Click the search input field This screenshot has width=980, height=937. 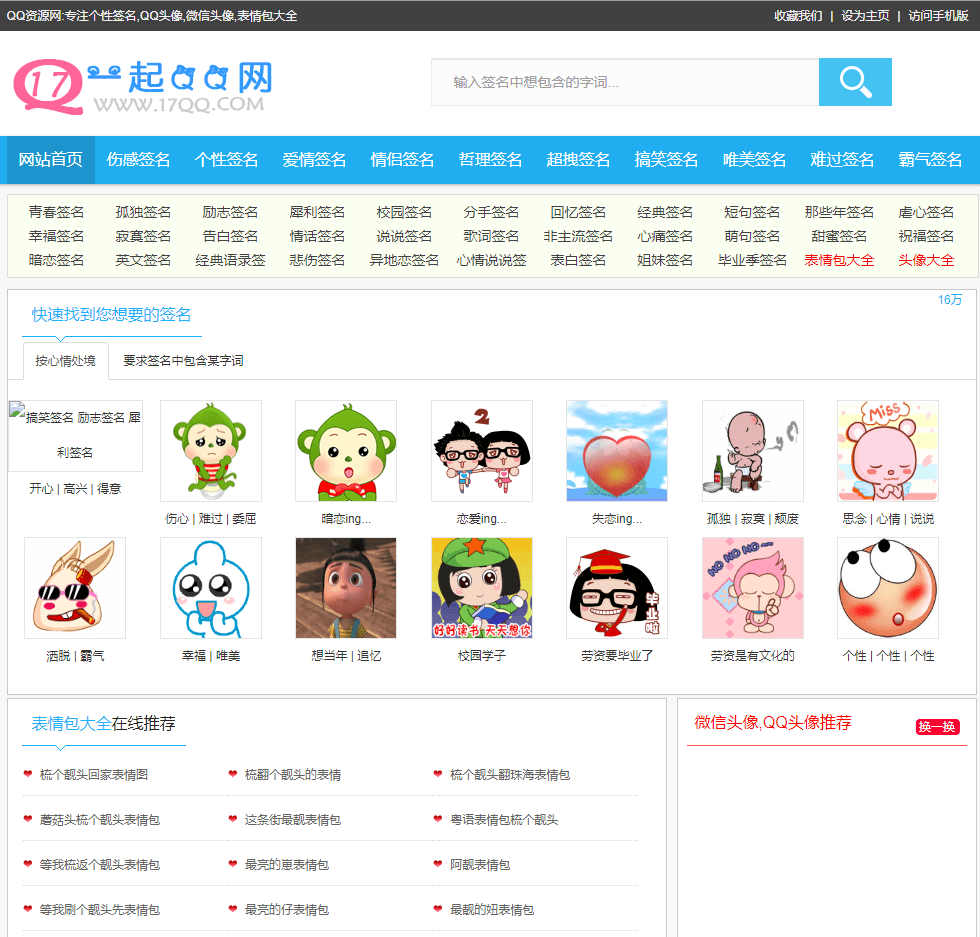click(x=620, y=82)
